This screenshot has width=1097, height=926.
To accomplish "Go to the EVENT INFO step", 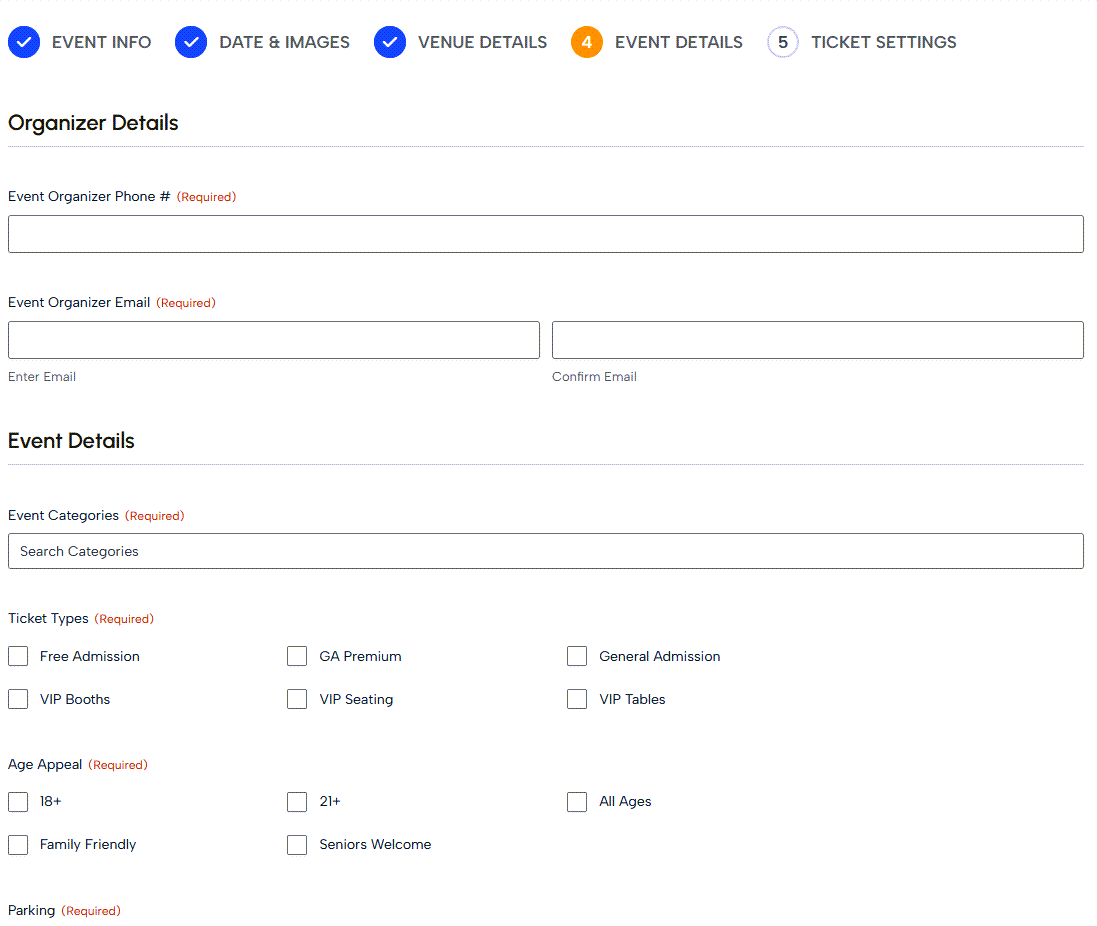I will click(x=101, y=42).
